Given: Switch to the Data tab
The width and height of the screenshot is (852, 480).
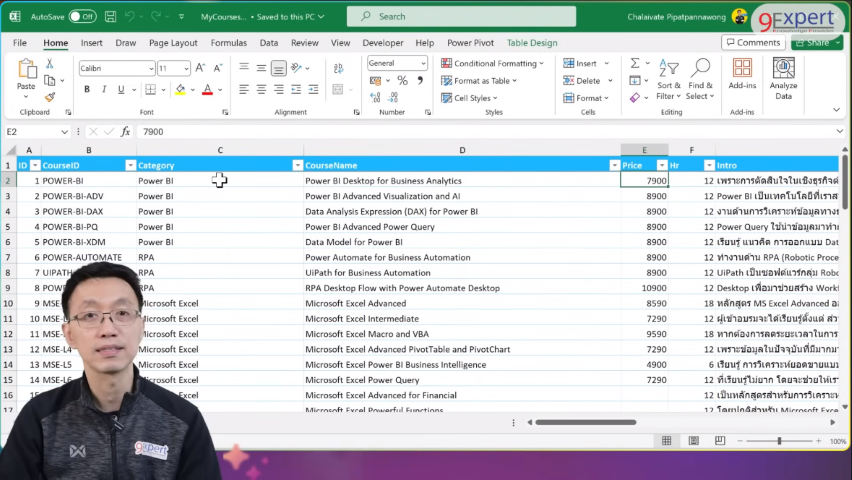Looking at the screenshot, I should pyautogui.click(x=268, y=42).
